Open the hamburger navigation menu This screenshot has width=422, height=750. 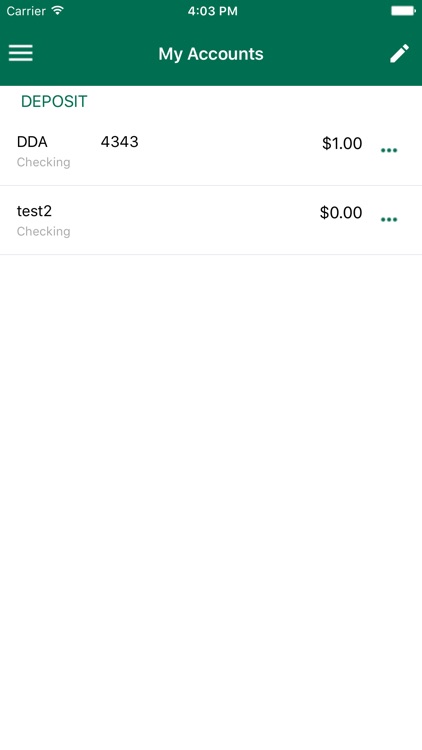[x=21, y=53]
